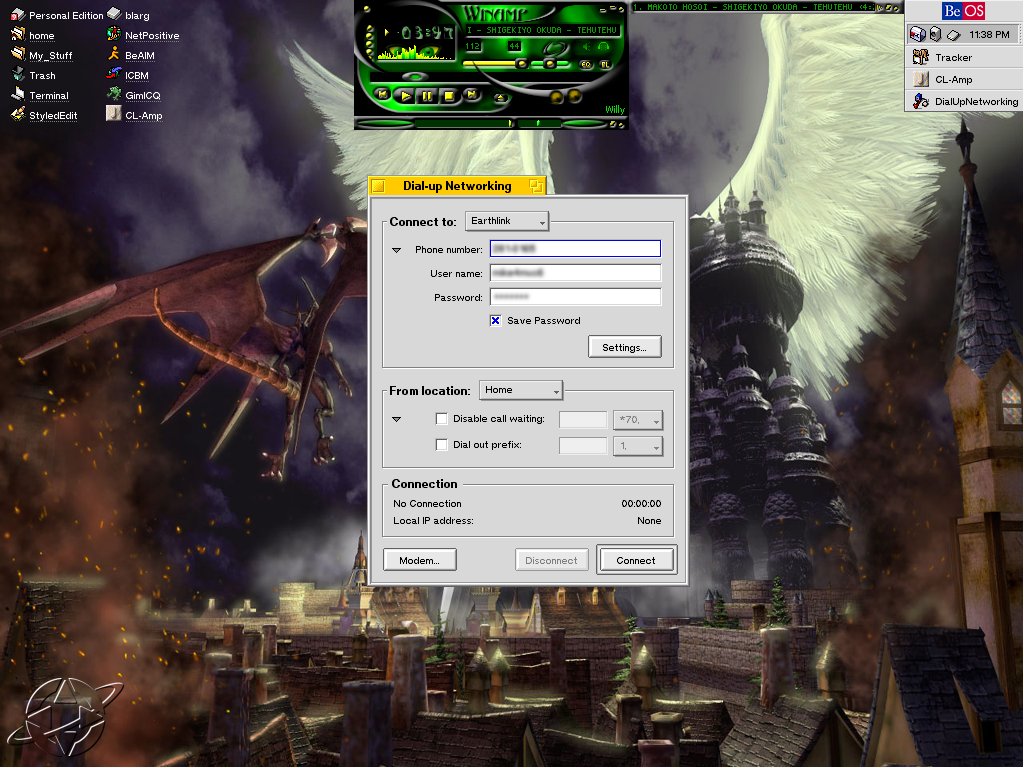
Task: Collapse the Phone number details triangle
Action: [396, 249]
